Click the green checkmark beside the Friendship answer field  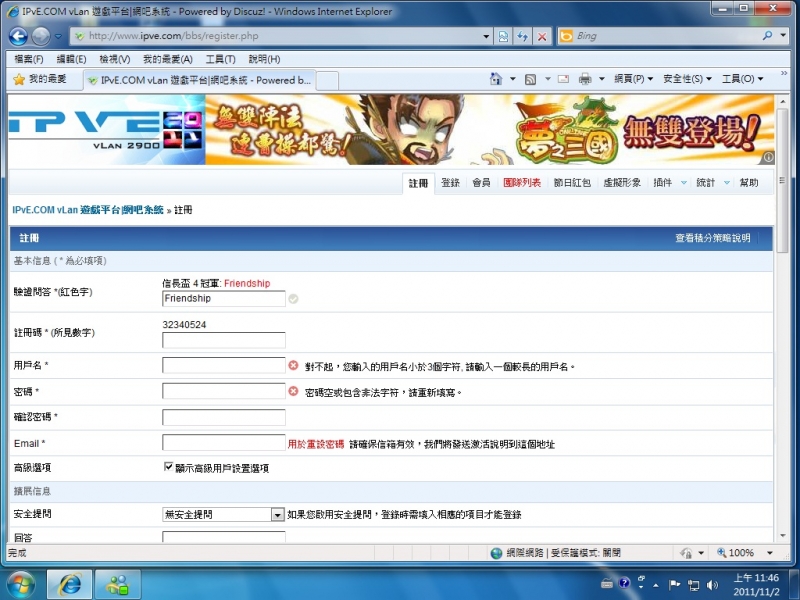coord(291,298)
